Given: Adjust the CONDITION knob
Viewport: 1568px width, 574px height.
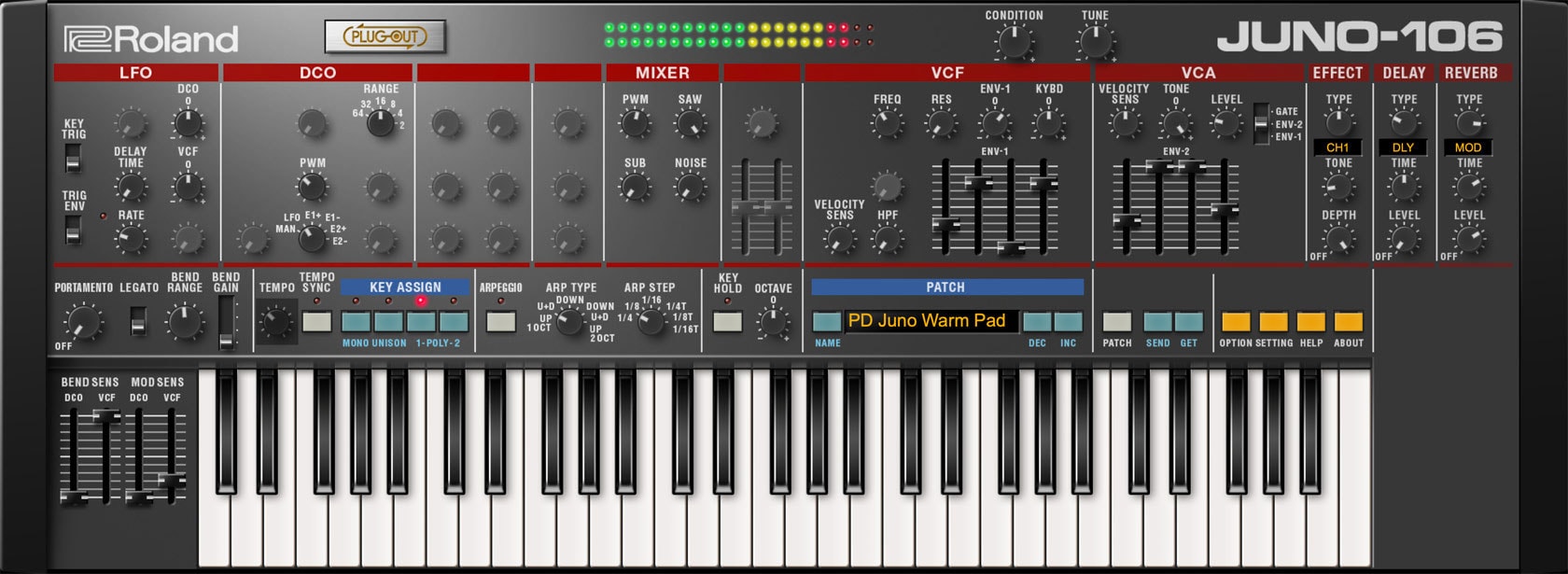Looking at the screenshot, I should [x=1014, y=43].
